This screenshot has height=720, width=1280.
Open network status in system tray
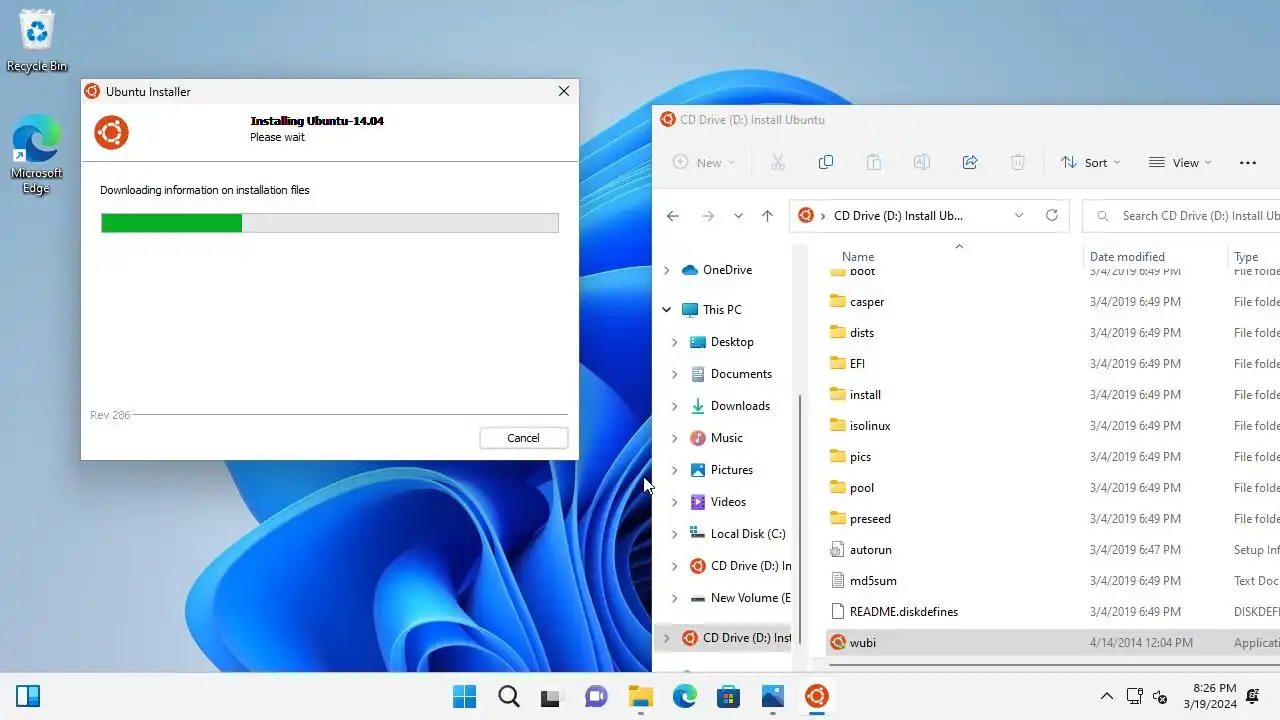(1134, 696)
